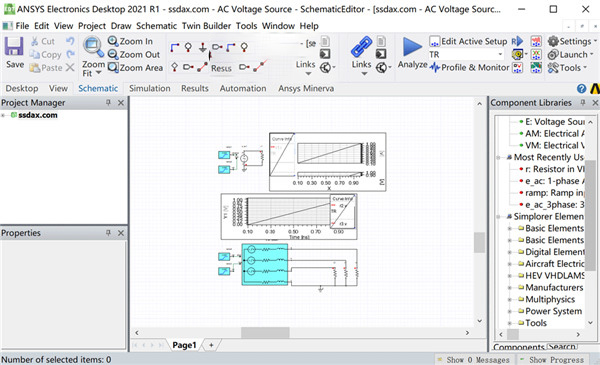This screenshot has width=600, height=365.
Task: Open the Zoom Fit dropdown arrow
Action: 98,72
